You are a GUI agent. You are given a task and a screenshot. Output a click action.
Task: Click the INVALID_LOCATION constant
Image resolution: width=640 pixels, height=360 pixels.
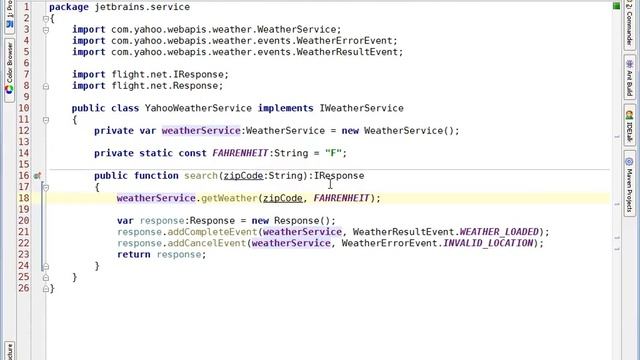[x=488, y=243]
